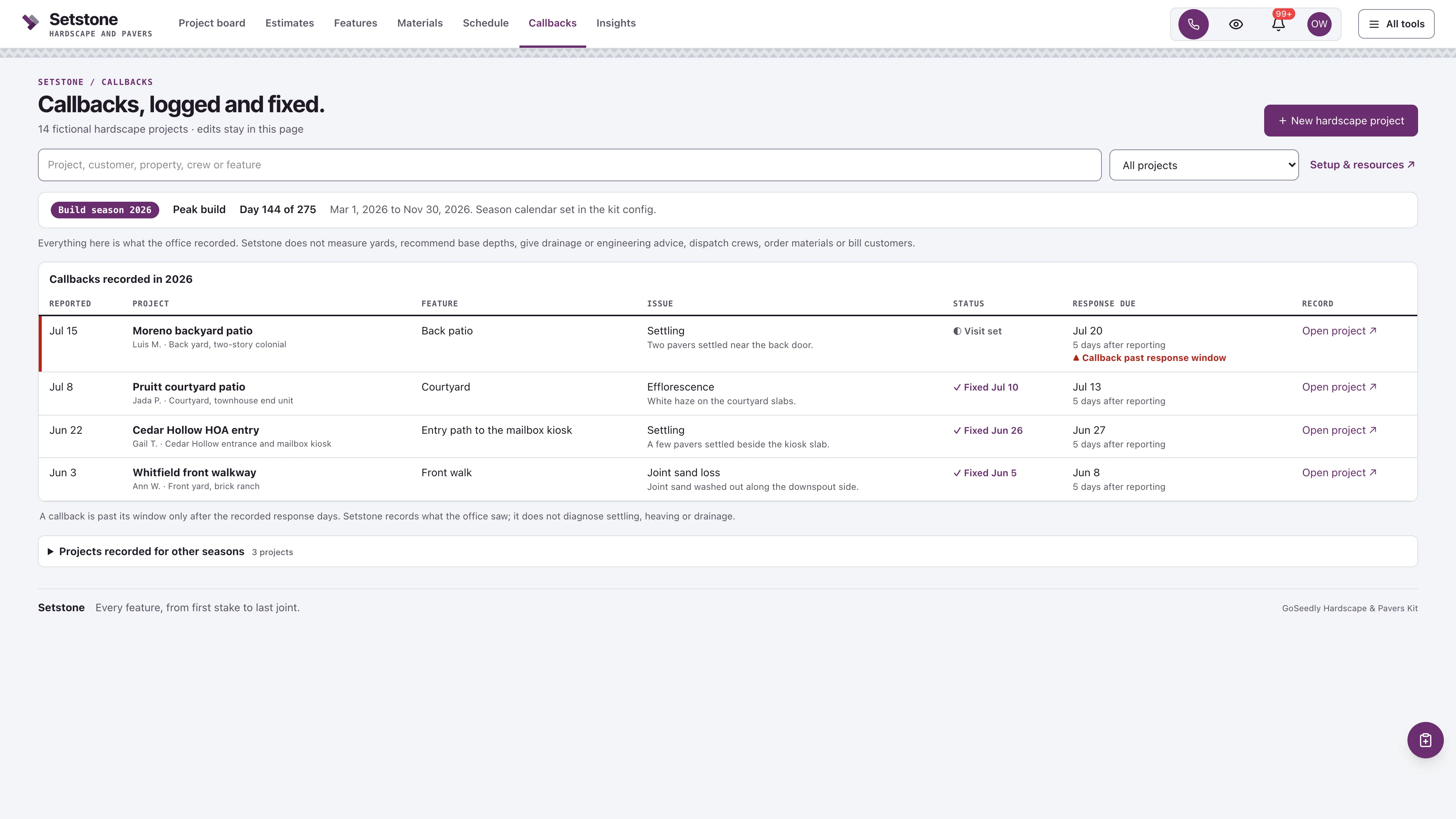This screenshot has height=819, width=1456.
Task: Select the Whitfield front walkway title
Action: coord(194,473)
